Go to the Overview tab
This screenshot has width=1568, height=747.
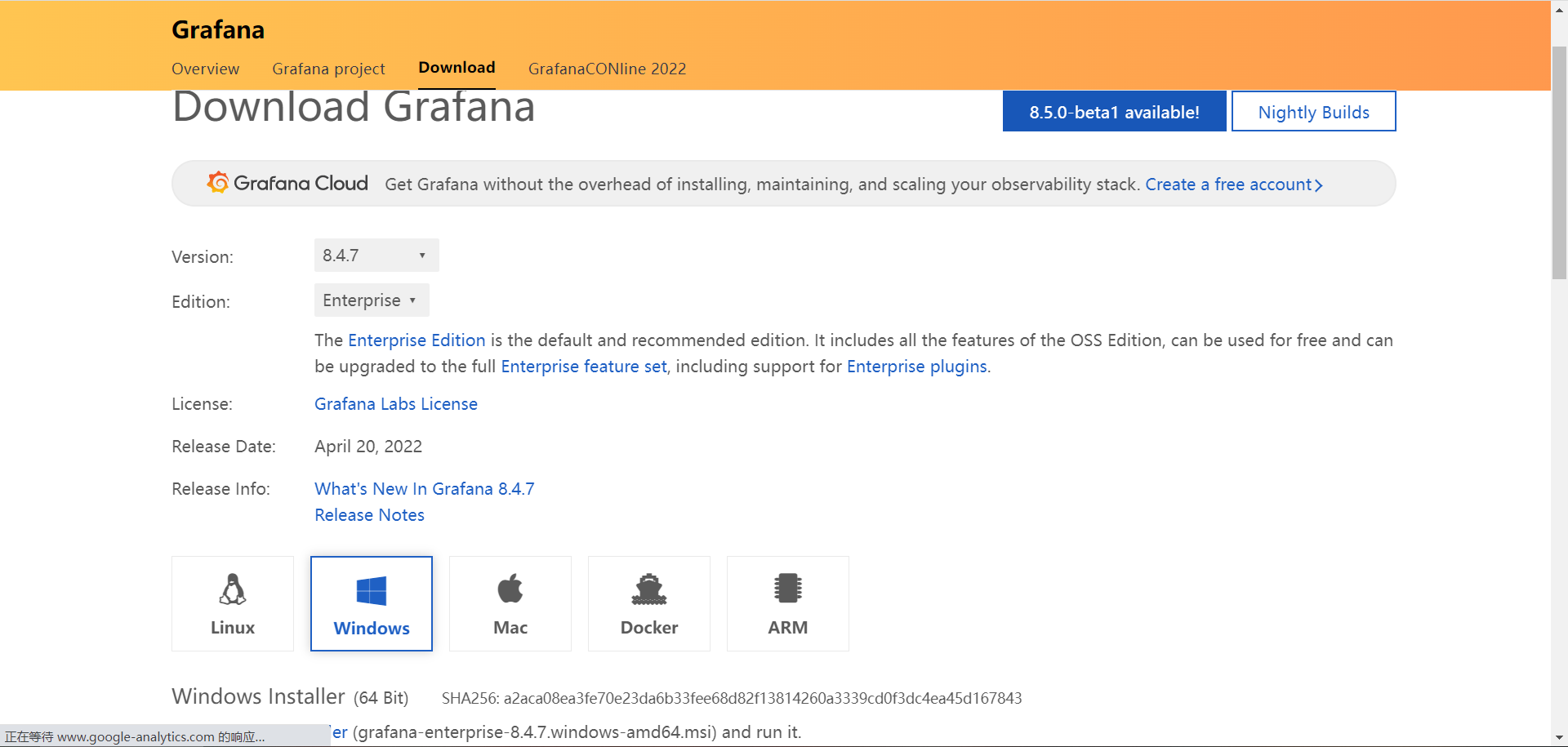[x=205, y=69]
